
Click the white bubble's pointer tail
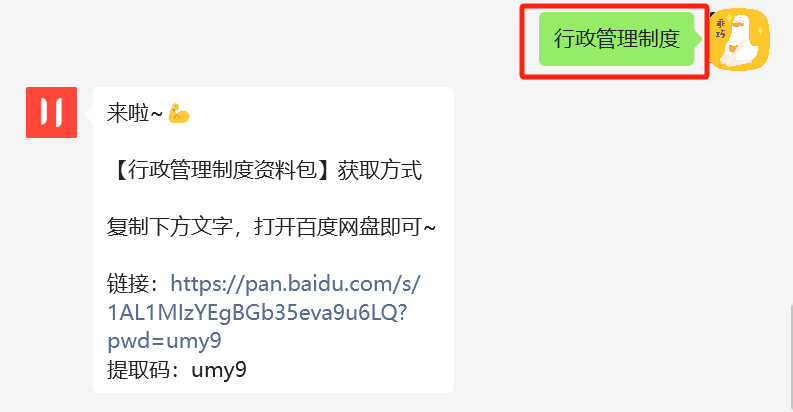pos(90,114)
